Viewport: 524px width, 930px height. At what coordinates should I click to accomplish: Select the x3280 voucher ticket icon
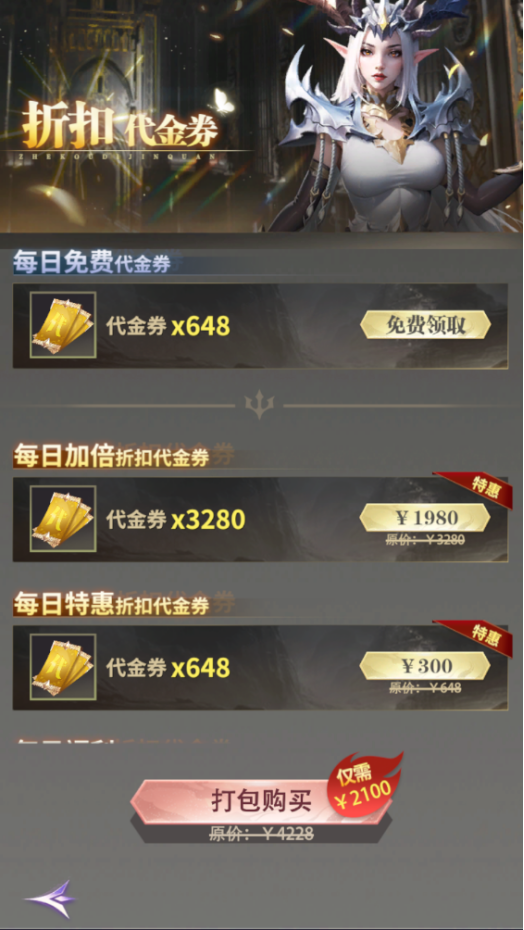click(x=63, y=518)
